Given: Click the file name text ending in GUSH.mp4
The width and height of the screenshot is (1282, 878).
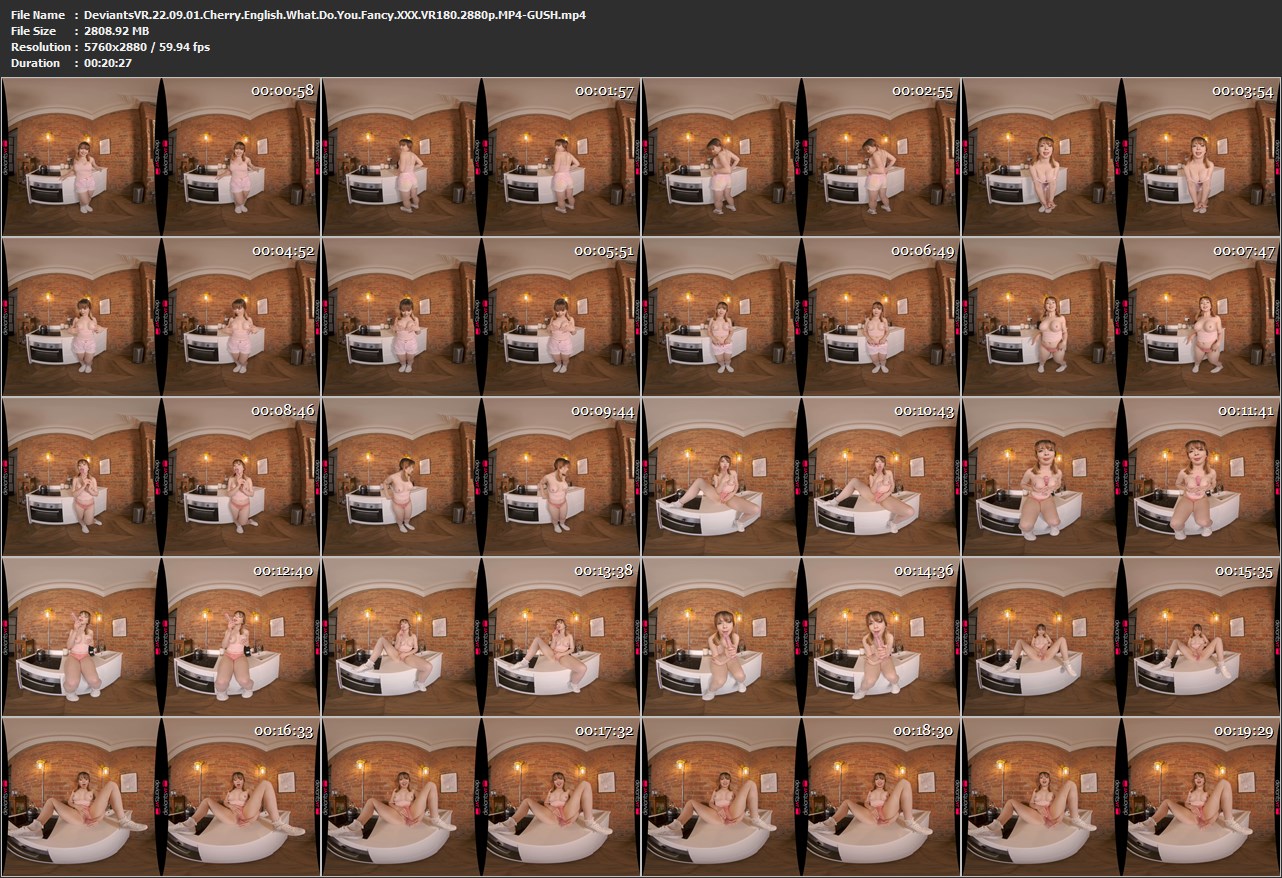Looking at the screenshot, I should click(x=335, y=15).
